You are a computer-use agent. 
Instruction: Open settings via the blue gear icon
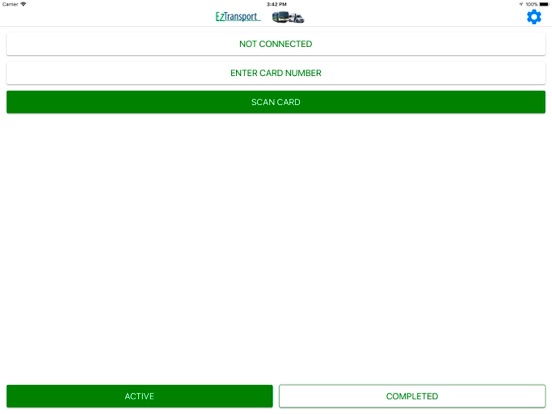534,17
